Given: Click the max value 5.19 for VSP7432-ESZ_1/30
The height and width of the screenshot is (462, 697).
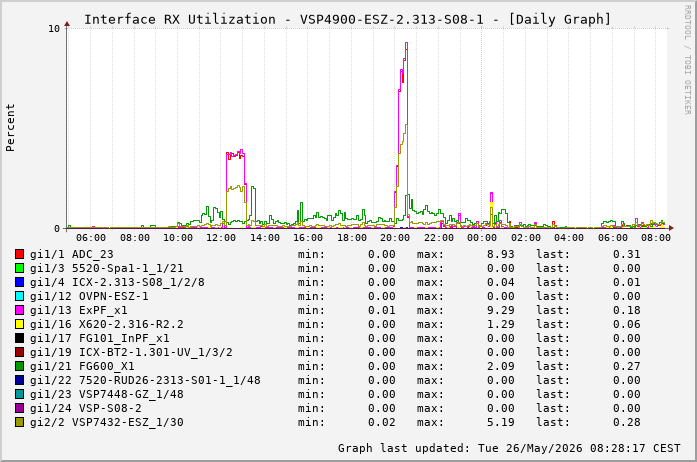Looking at the screenshot, I should click(501, 422).
